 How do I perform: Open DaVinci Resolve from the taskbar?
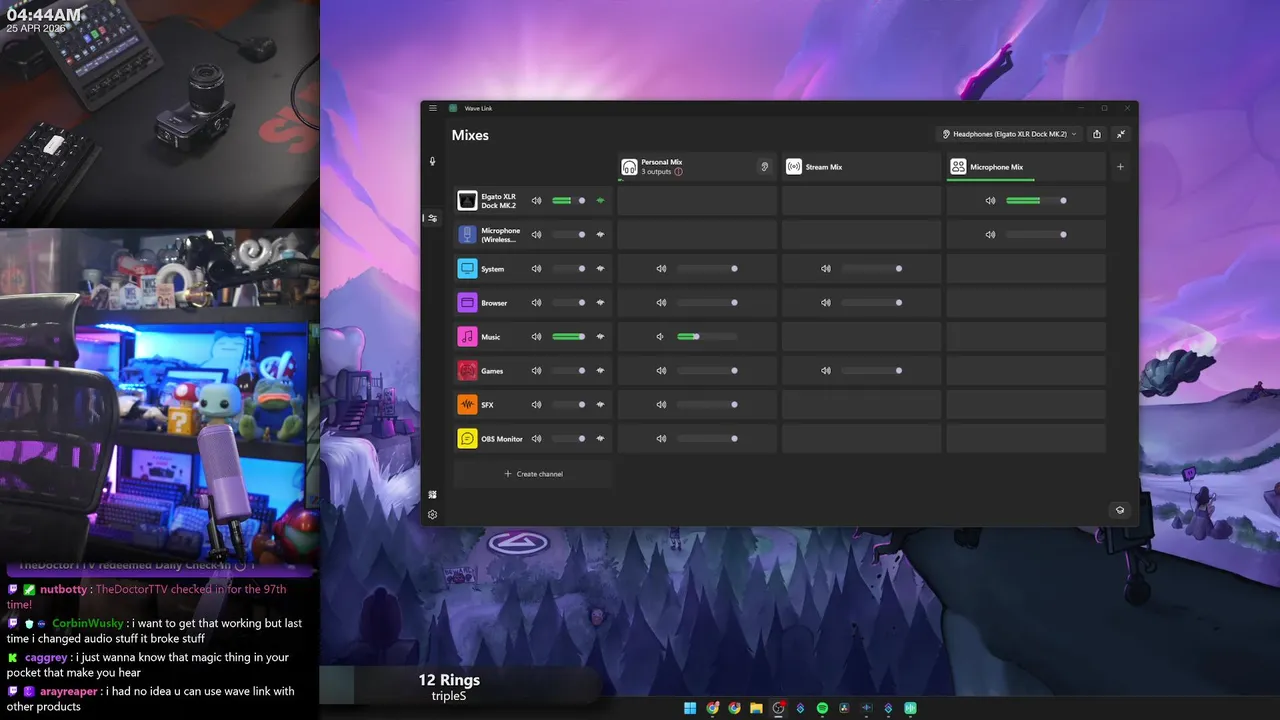click(844, 708)
